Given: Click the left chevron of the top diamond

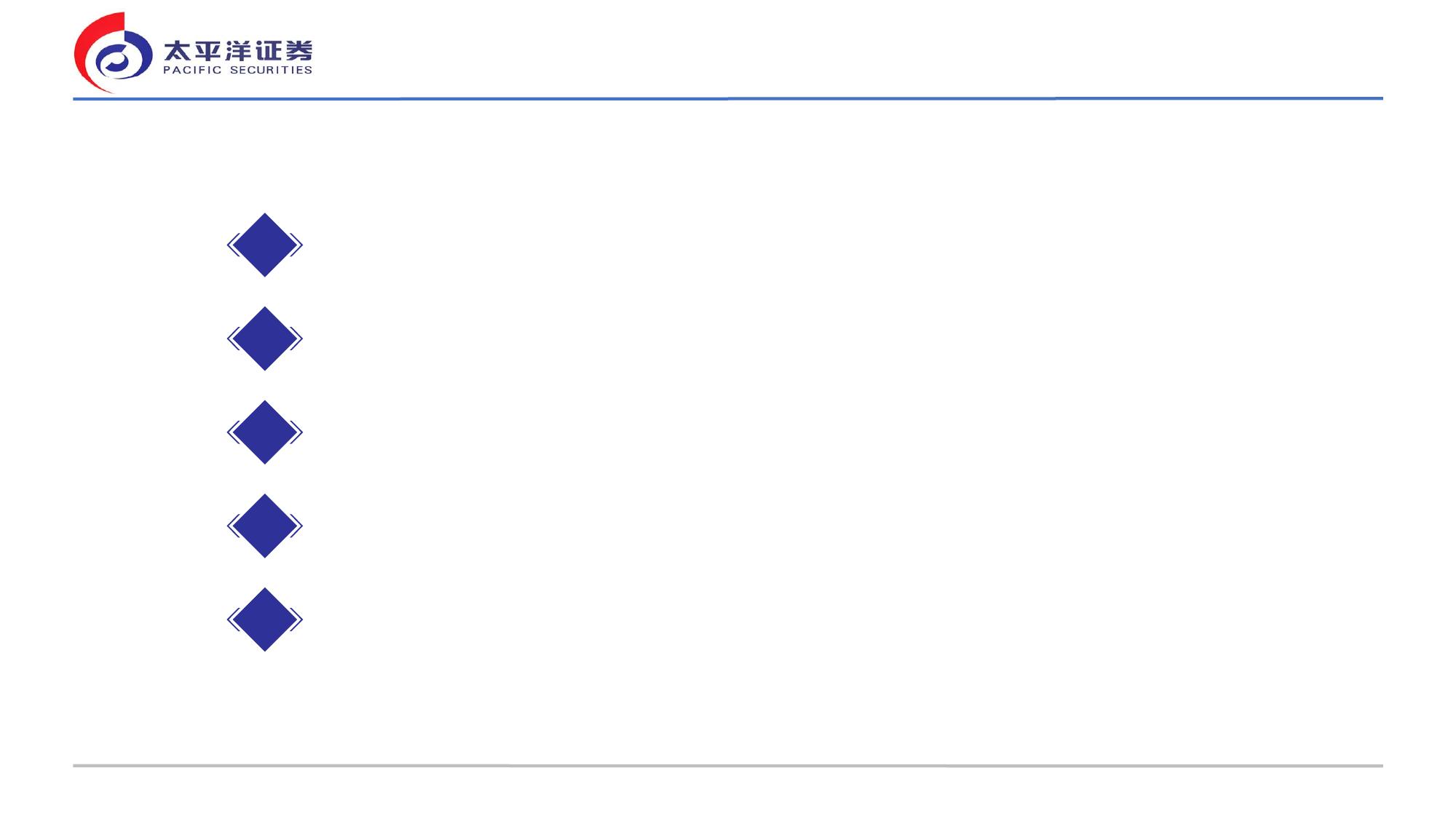Looking at the screenshot, I should [x=232, y=245].
